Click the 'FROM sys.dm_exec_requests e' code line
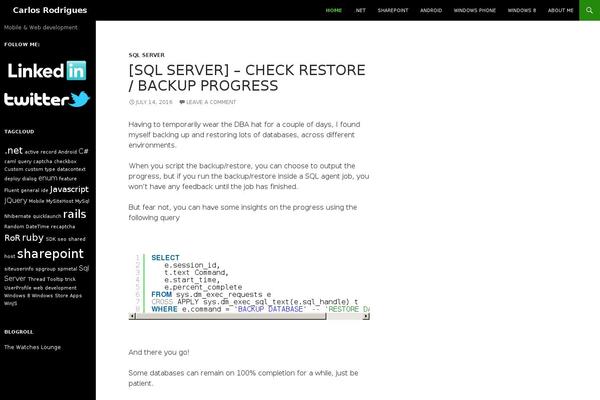This screenshot has width=600, height=400. 211,294
